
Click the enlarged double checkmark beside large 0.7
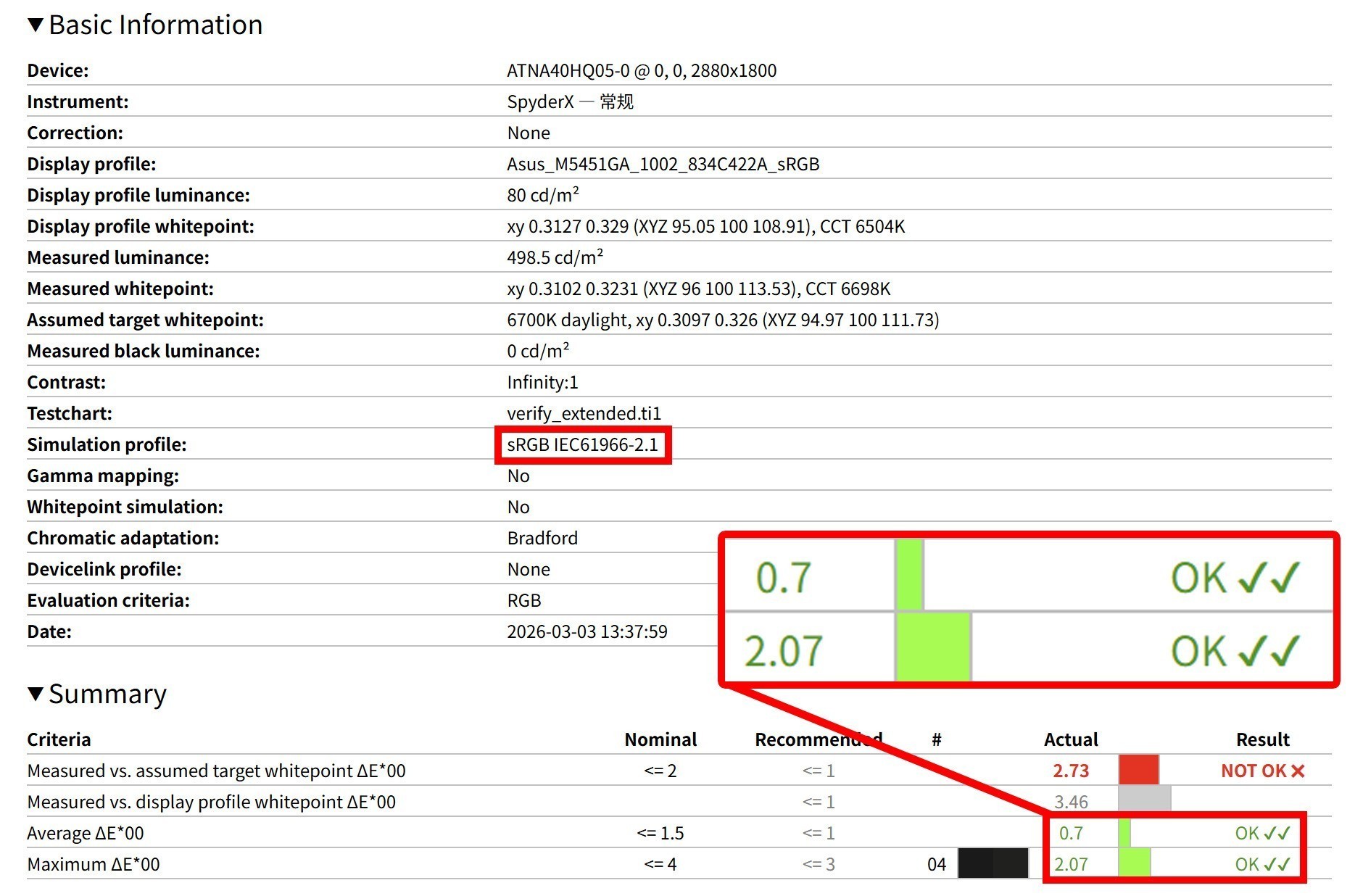pyautogui.click(x=1269, y=578)
